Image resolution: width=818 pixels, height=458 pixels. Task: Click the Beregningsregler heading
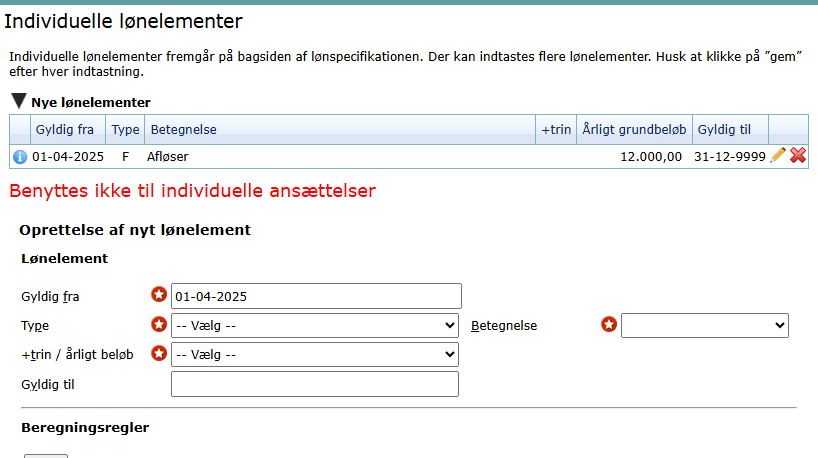[x=85, y=427]
